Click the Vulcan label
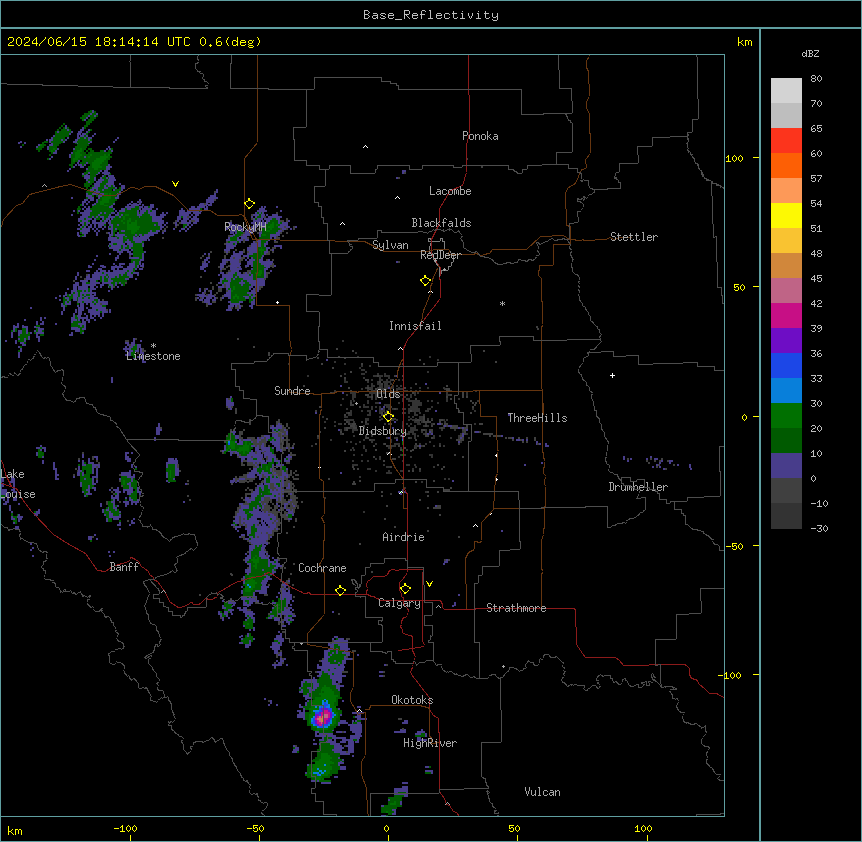The height and width of the screenshot is (842, 862). pos(543,792)
